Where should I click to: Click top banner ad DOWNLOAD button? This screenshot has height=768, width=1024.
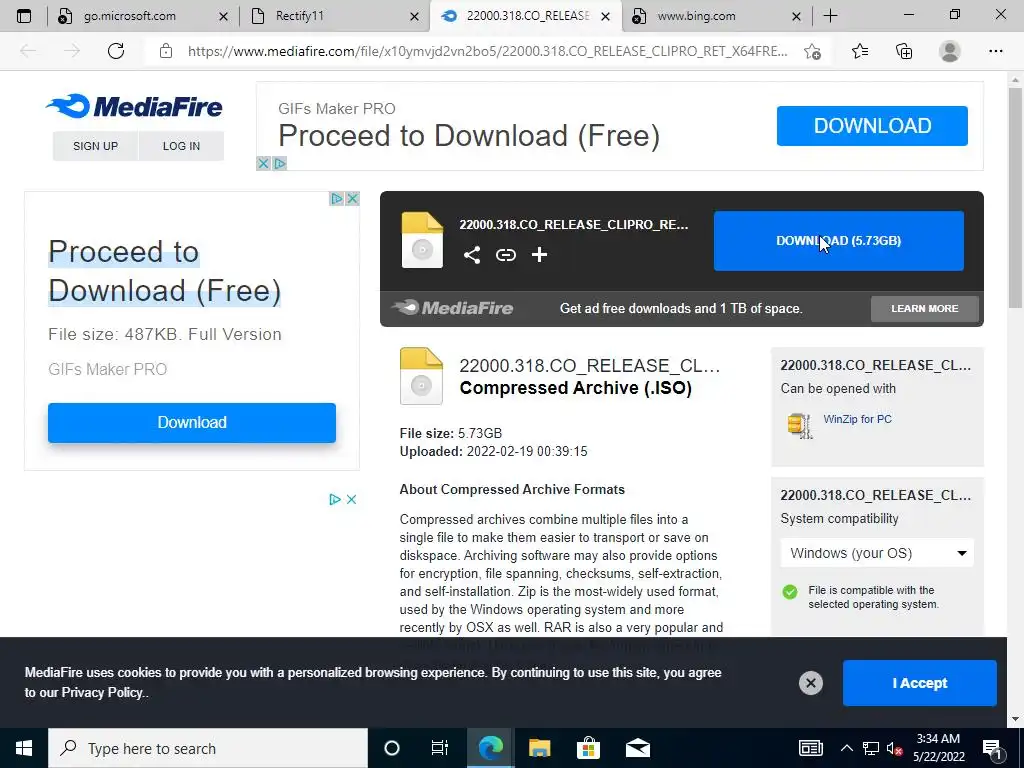click(872, 125)
